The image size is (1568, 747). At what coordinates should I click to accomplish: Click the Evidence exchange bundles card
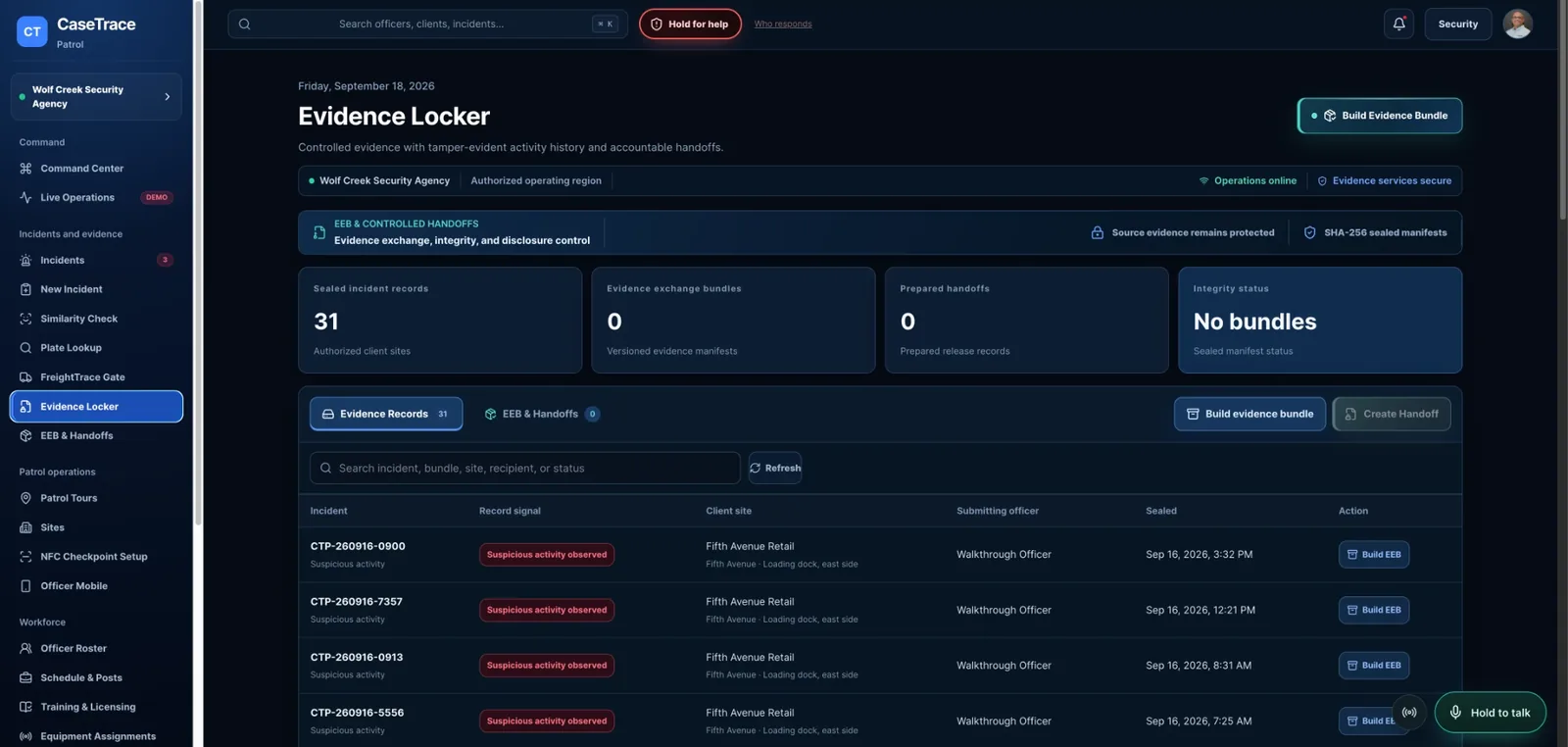click(733, 321)
